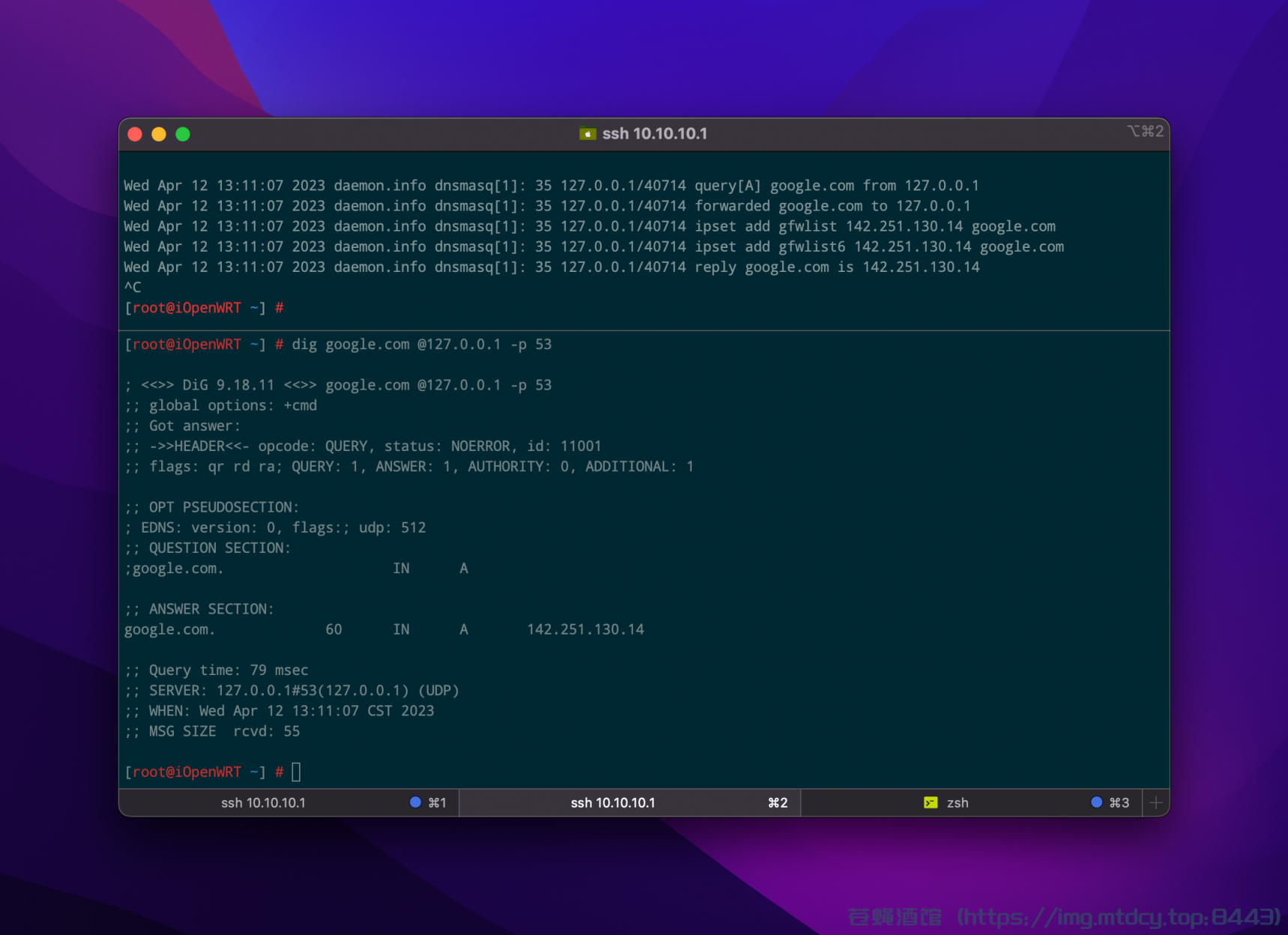Click the zsh terminal icon in tab
Viewport: 1288px width, 935px height.
pyautogui.click(x=931, y=802)
